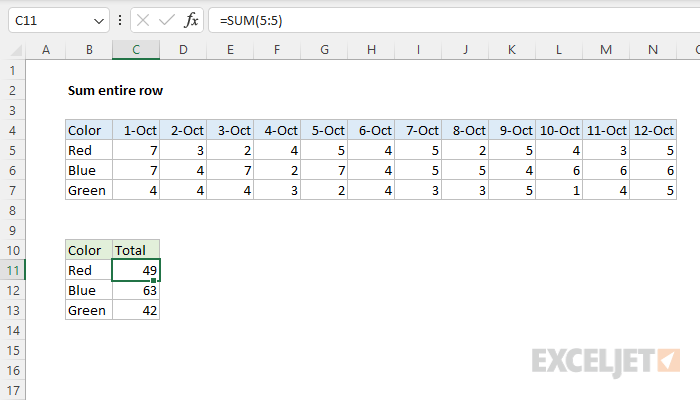This screenshot has height=400, width=700.
Task: Click the 'Sum entire row' title cell
Action: point(115,90)
